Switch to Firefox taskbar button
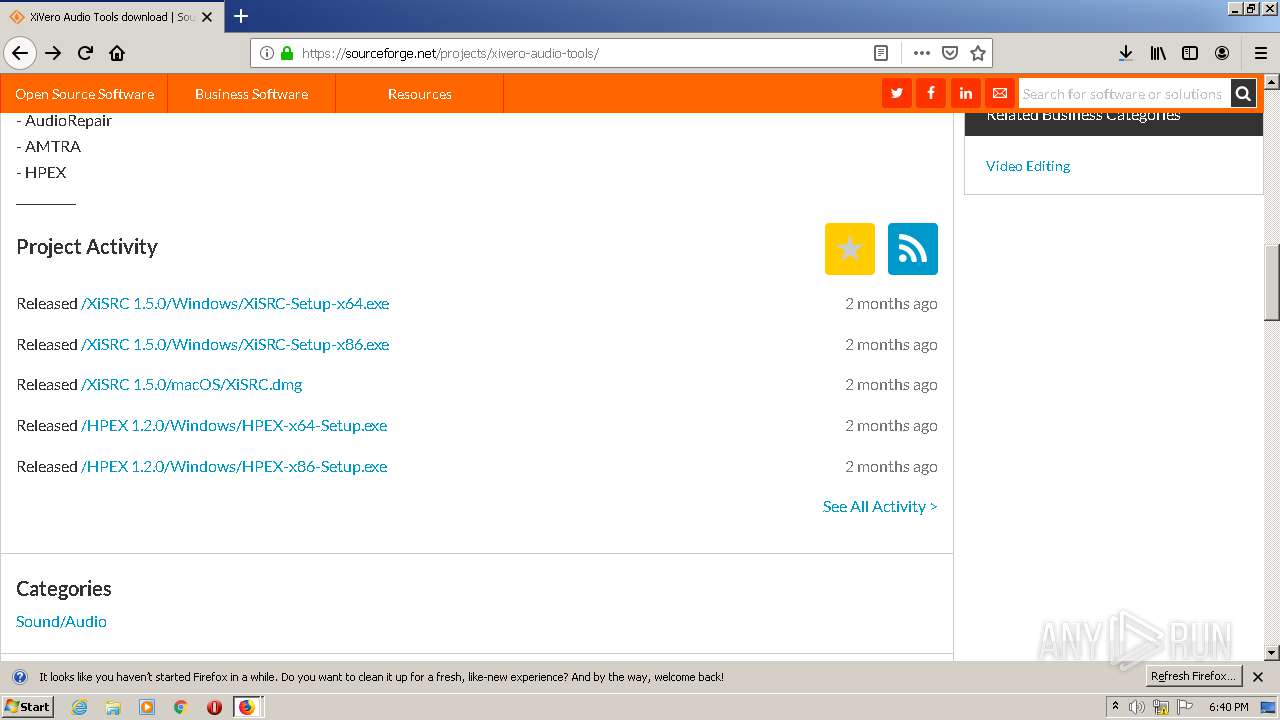This screenshot has width=1280, height=720. click(247, 707)
